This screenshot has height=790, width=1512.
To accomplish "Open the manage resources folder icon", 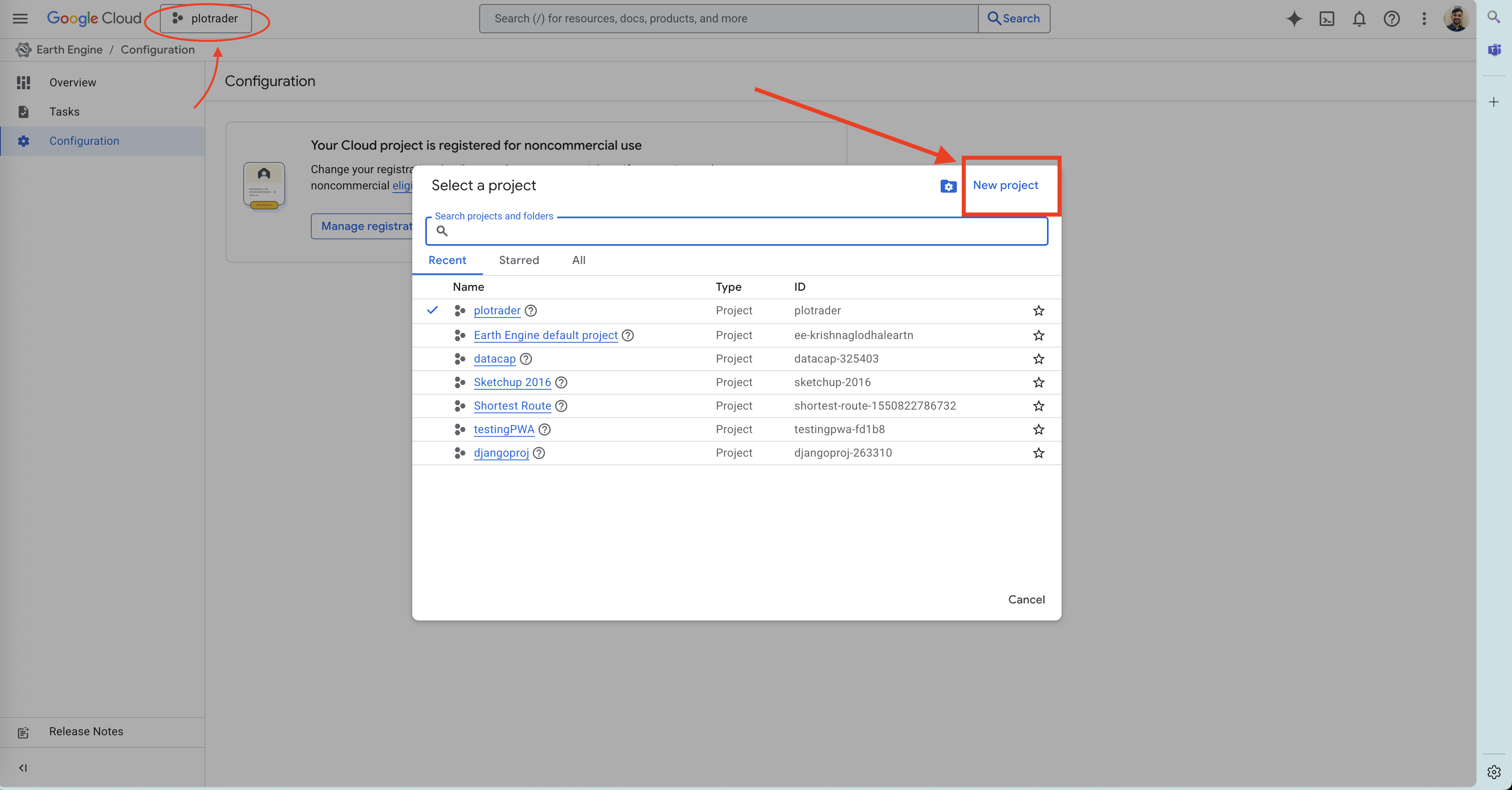I will [948, 186].
